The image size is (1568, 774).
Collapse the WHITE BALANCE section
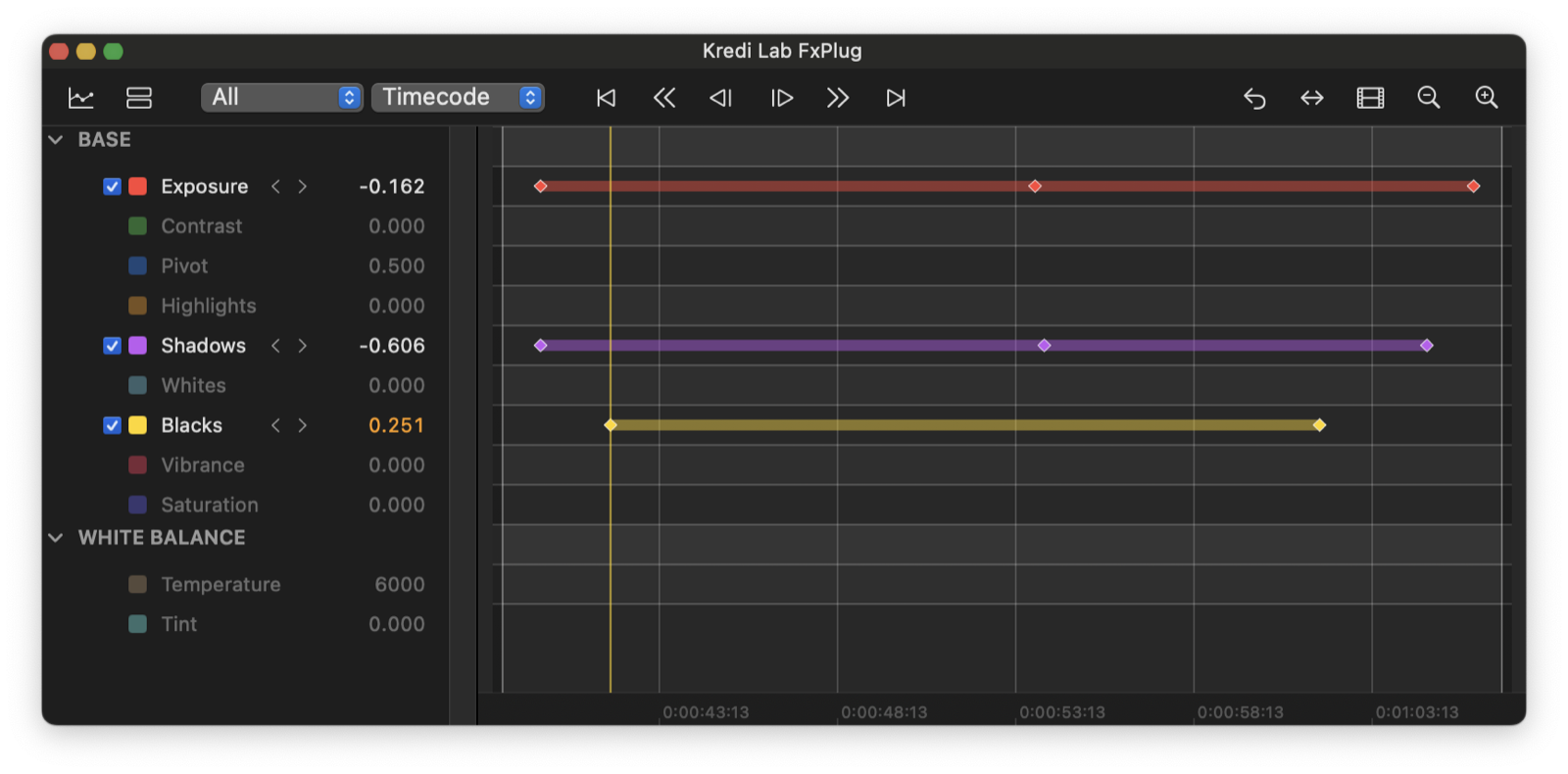pyautogui.click(x=56, y=538)
